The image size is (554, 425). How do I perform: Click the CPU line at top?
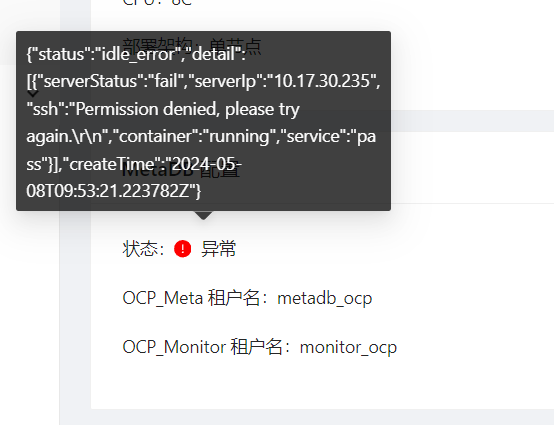(x=157, y=2)
